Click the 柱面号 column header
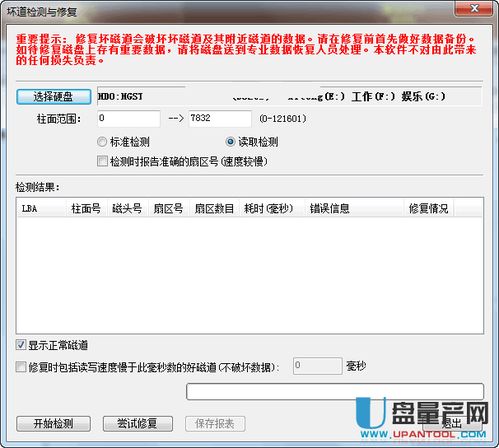This screenshot has height=448, width=499. tap(87, 209)
